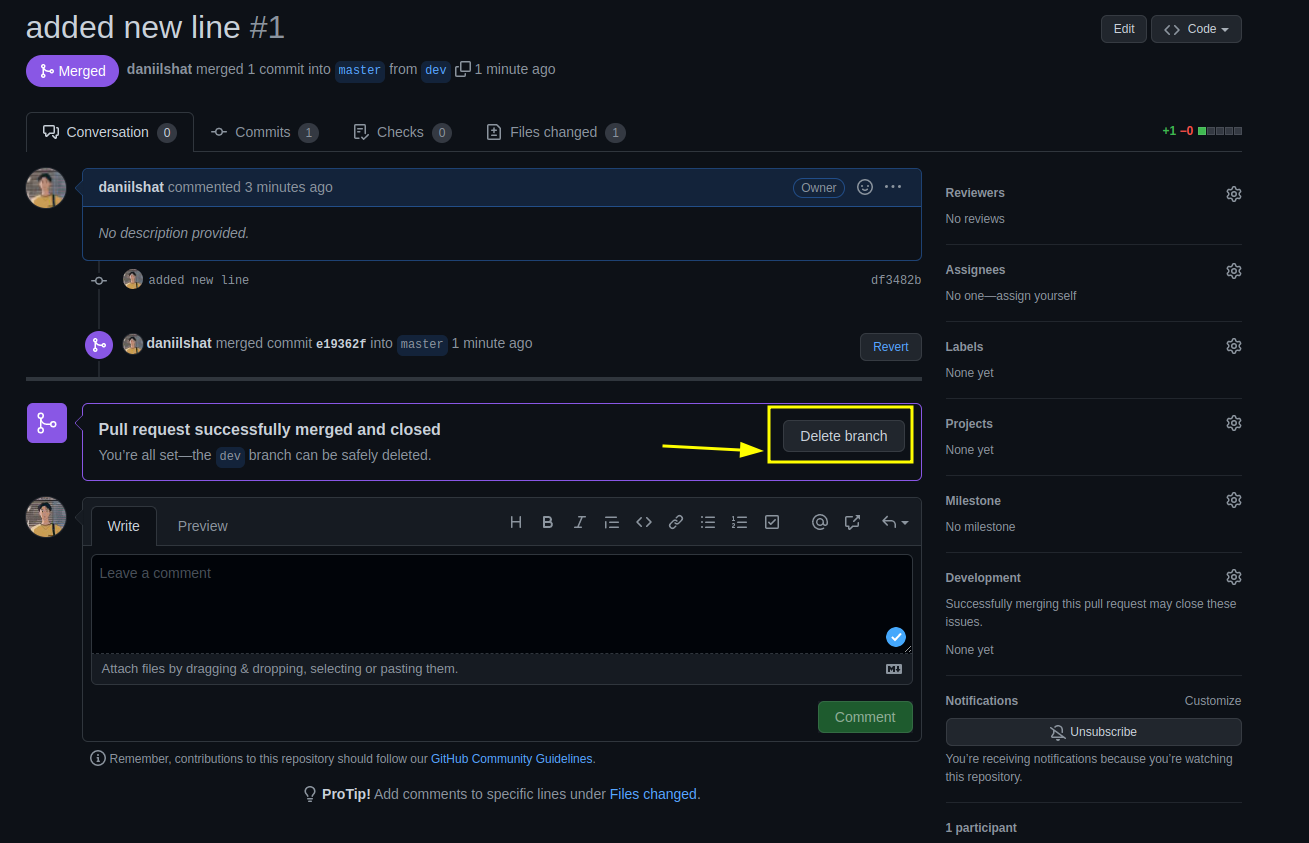The width and height of the screenshot is (1309, 843).
Task: Open Milestone settings gear
Action: pyautogui.click(x=1234, y=500)
